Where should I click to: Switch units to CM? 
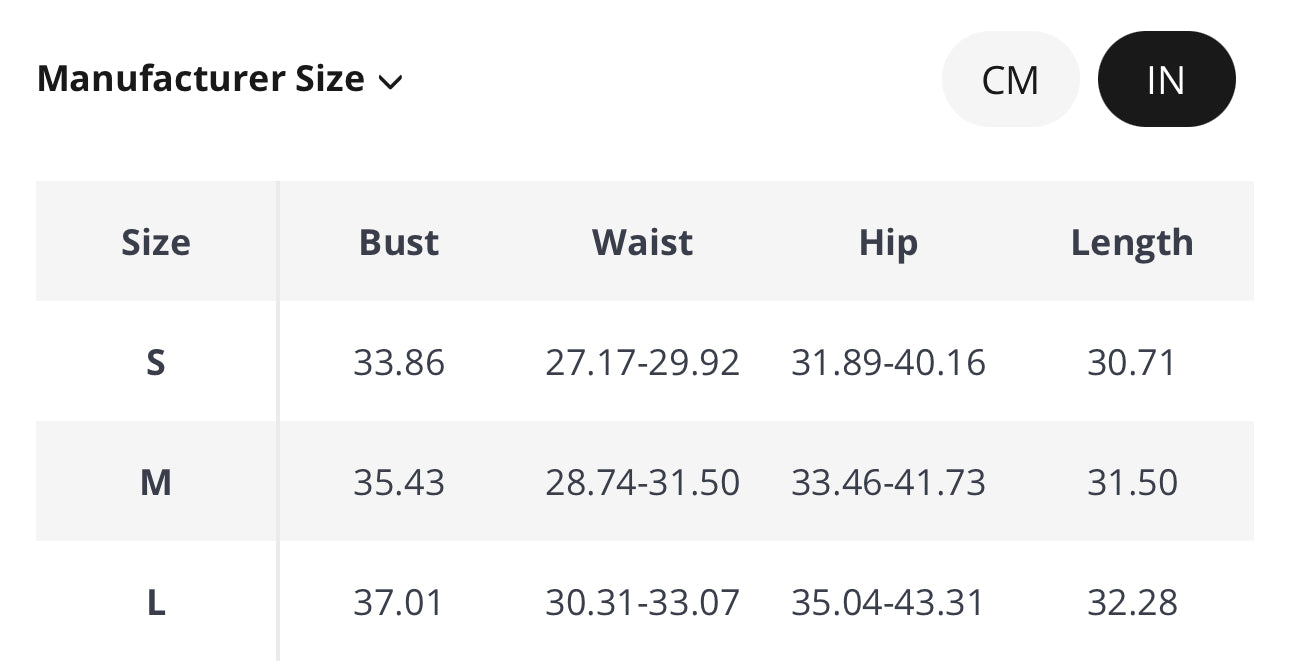[x=1010, y=79]
